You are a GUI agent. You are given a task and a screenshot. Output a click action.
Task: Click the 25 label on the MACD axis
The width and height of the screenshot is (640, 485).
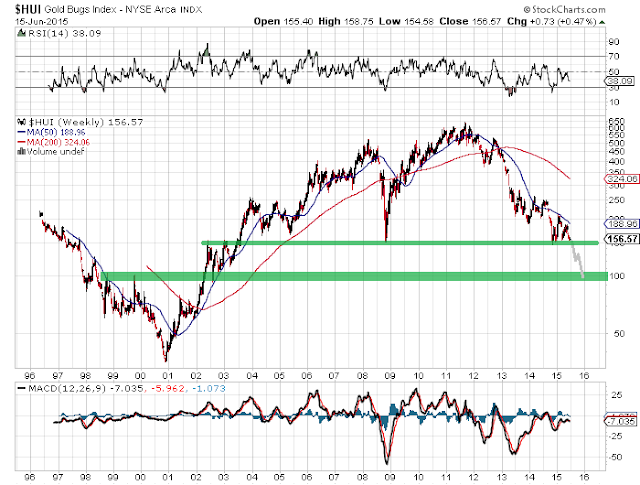(x=616, y=395)
